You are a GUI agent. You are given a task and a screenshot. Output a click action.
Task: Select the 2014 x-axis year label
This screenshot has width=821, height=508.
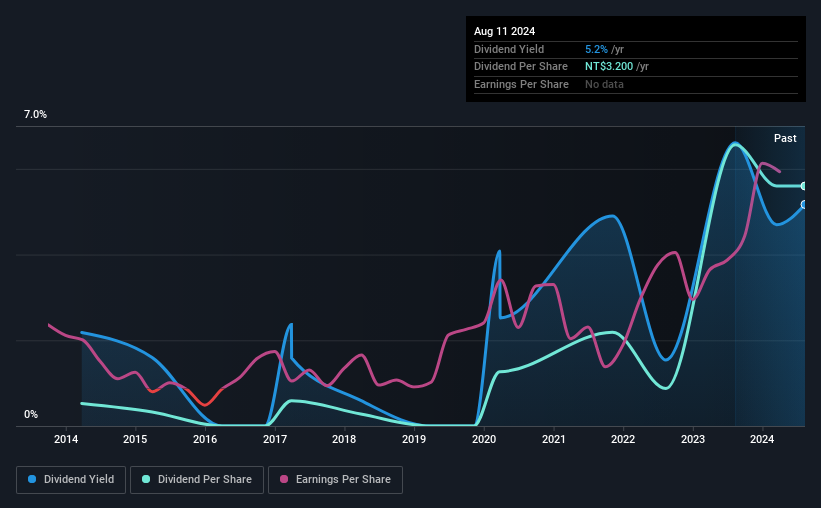click(66, 439)
